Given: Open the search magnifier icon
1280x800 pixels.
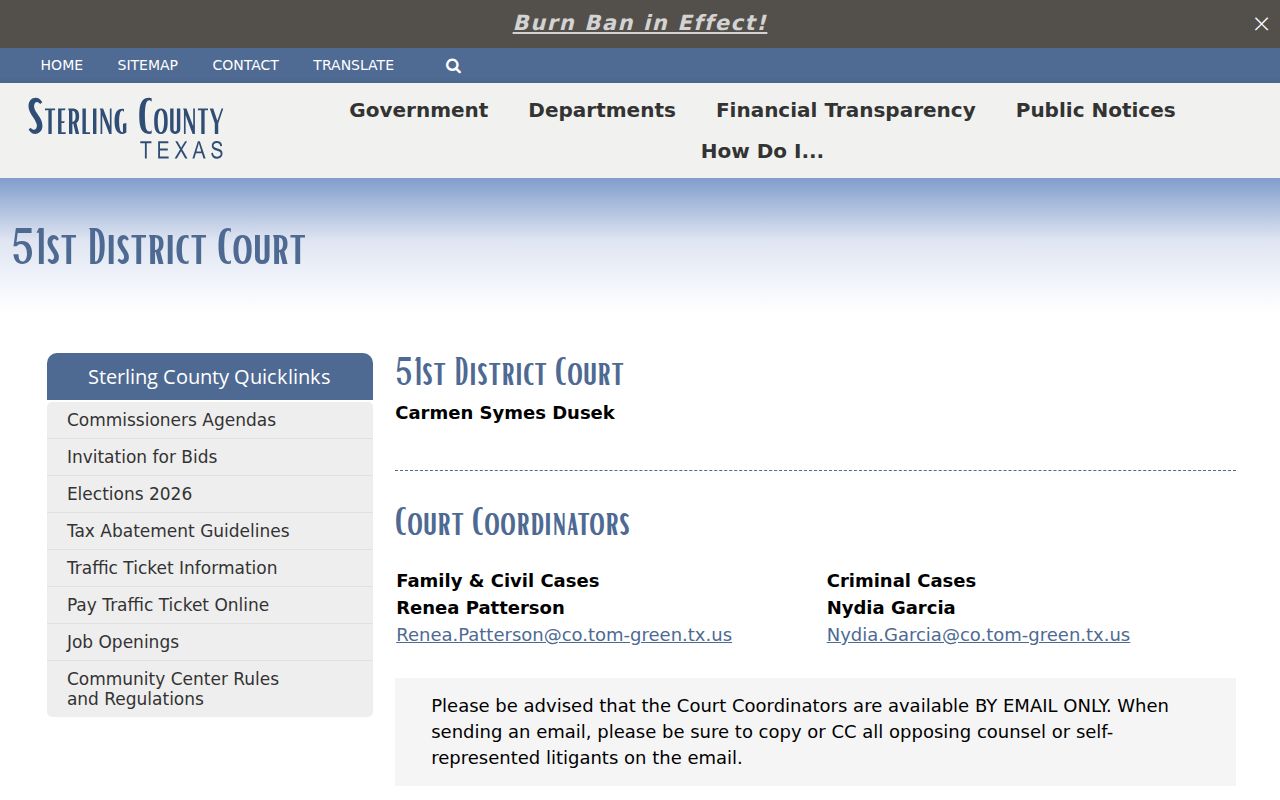Looking at the screenshot, I should [x=453, y=66].
